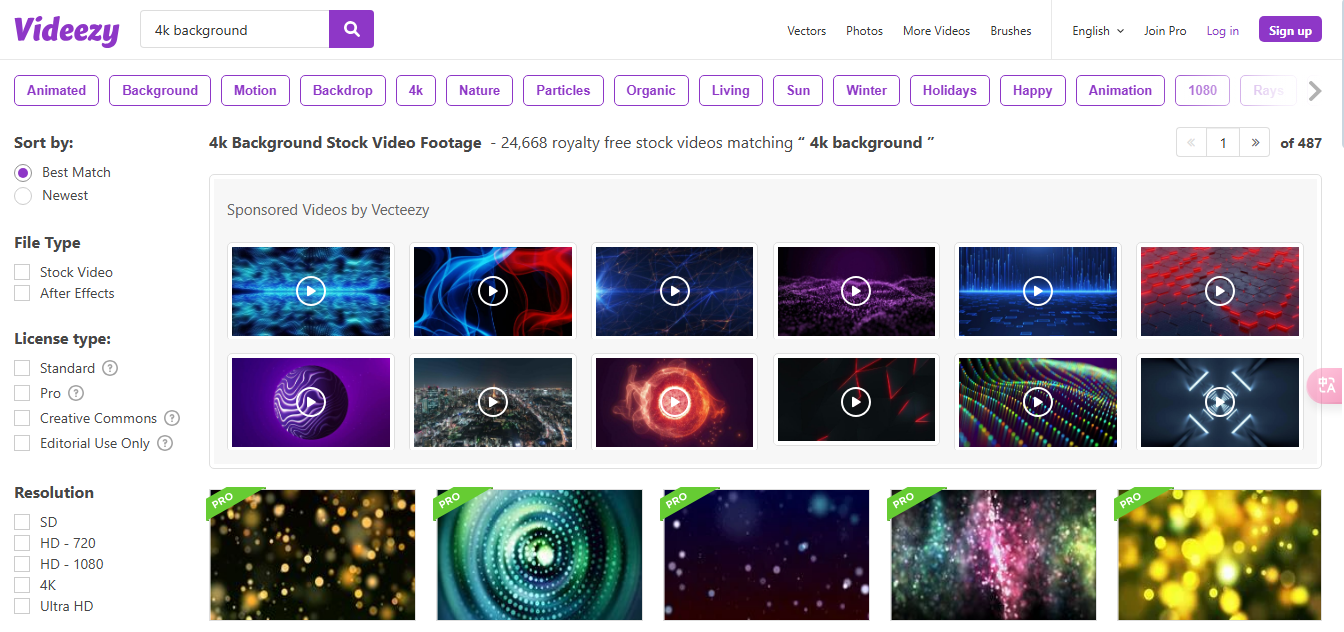Image resolution: width=1344 pixels, height=632 pixels.
Task: Go to the next results page arrow
Action: (1255, 143)
